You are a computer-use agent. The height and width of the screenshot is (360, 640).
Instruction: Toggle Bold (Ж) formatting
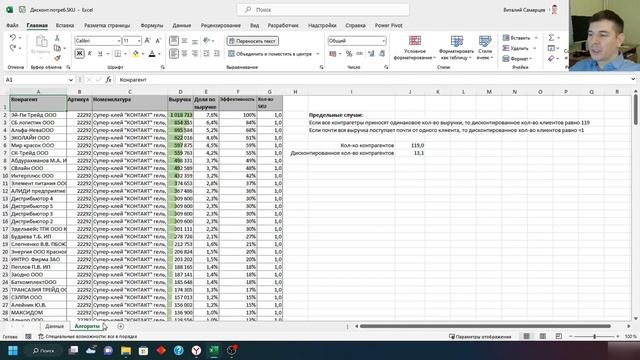(79, 53)
